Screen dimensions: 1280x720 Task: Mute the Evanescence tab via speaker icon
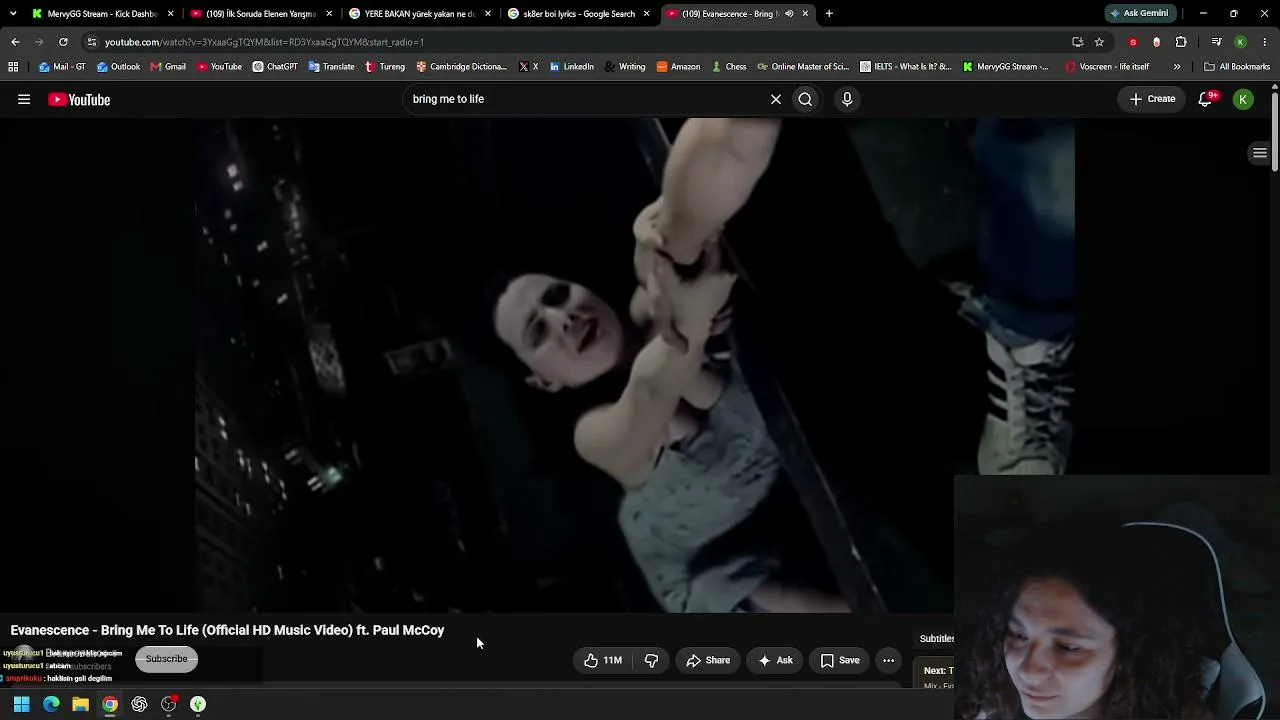pyautogui.click(x=789, y=14)
